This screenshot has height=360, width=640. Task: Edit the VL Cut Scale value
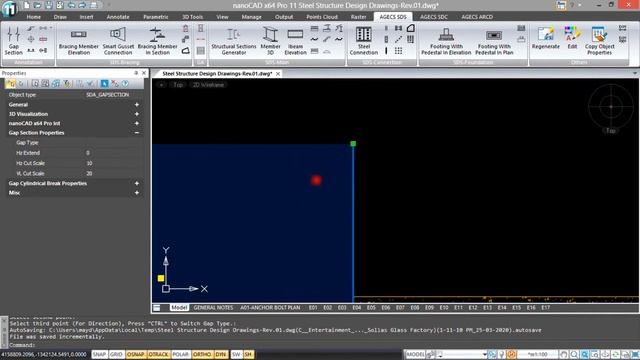point(114,173)
